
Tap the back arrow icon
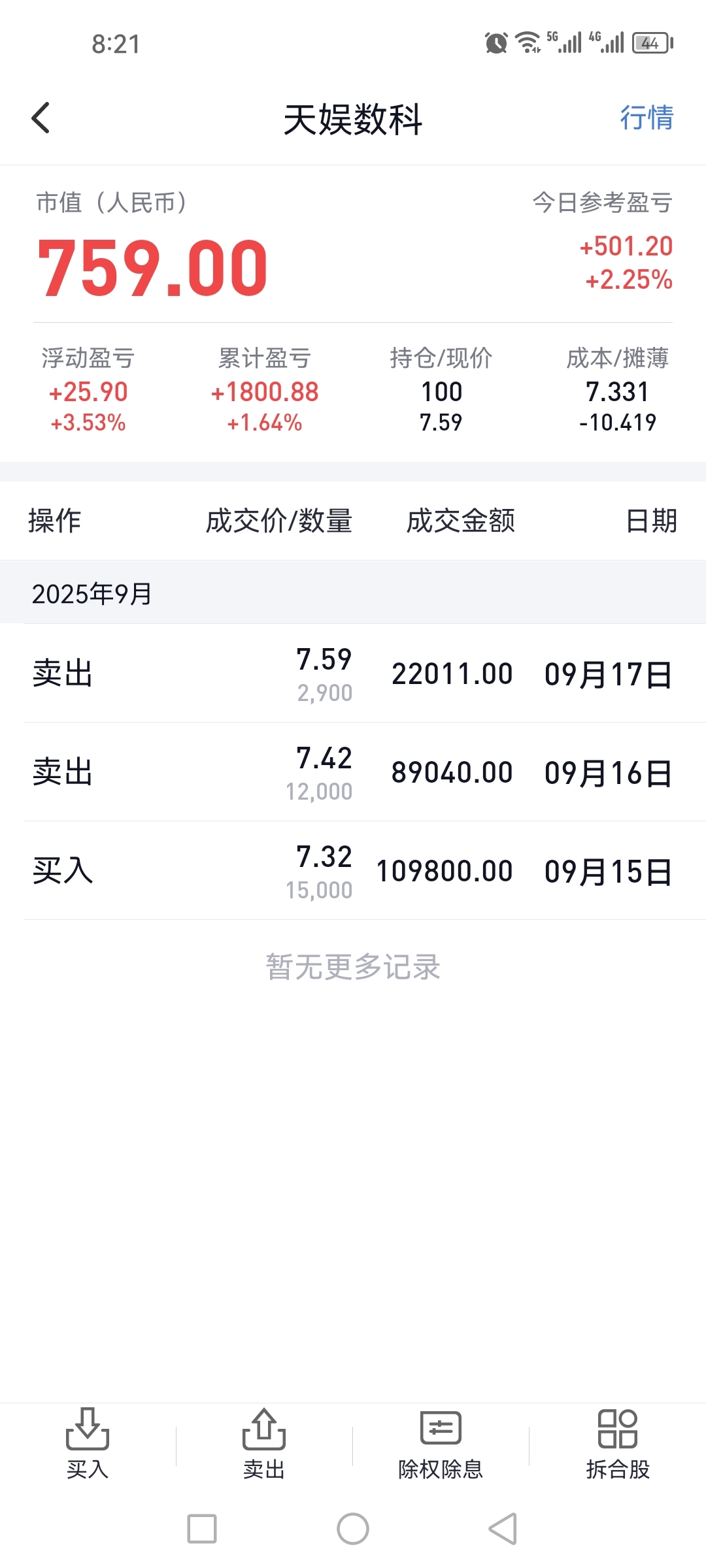41,118
